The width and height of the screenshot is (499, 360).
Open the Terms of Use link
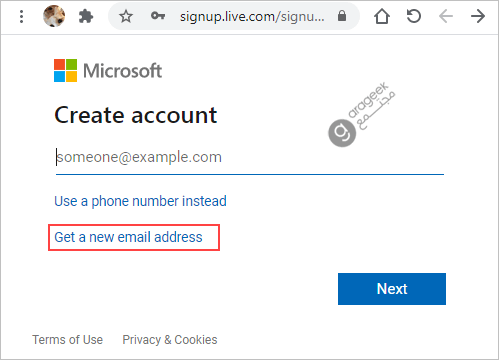pos(67,340)
